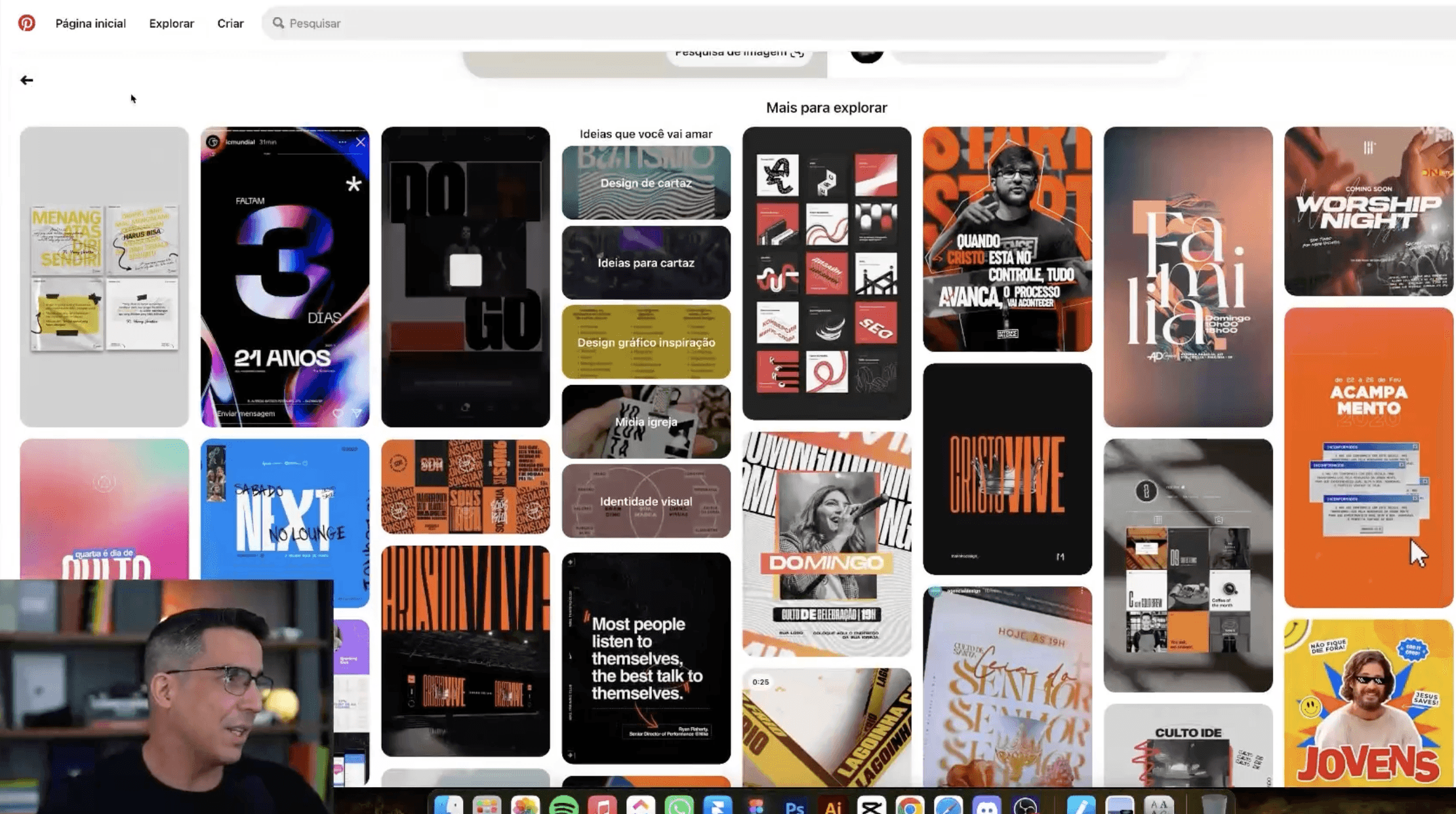Select the Identidade visual idea tile
Viewport: 1456px width, 814px height.
click(646, 501)
